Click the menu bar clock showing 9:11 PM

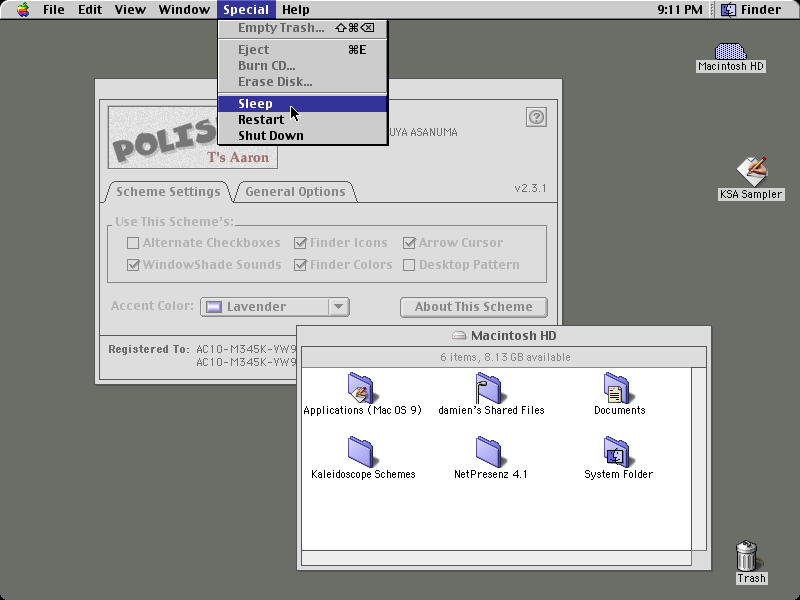(680, 10)
